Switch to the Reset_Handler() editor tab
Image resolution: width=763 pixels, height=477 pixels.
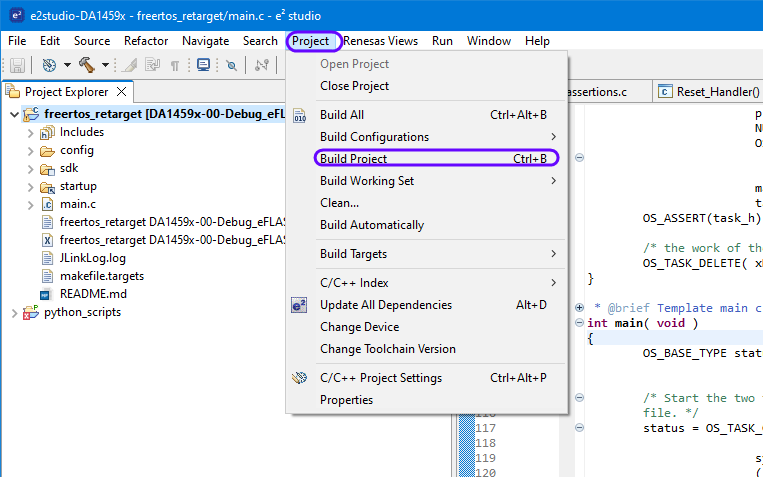708,92
